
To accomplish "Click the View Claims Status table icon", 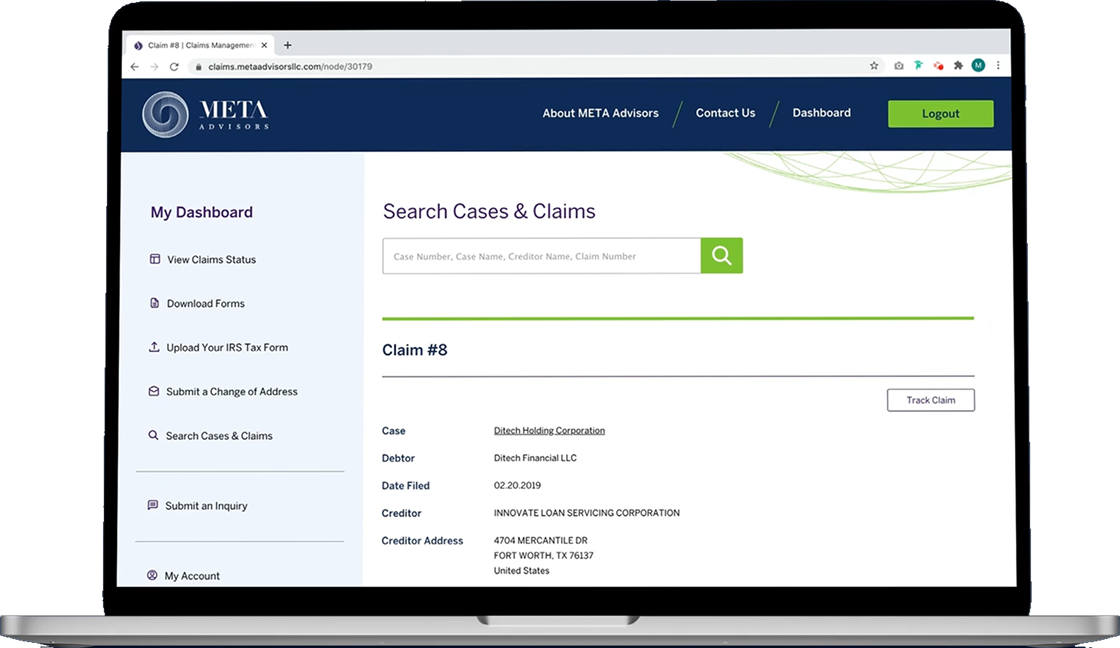I will (x=154, y=259).
